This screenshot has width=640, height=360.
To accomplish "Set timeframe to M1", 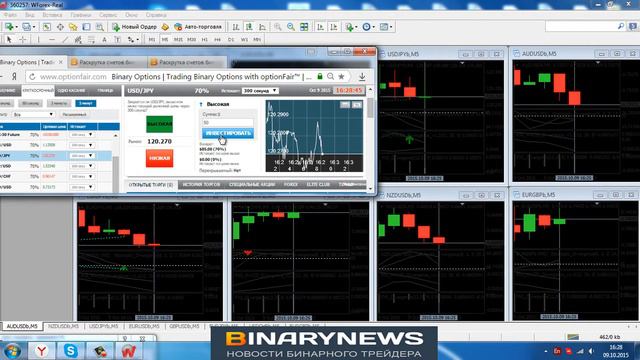I will click(x=152, y=40).
